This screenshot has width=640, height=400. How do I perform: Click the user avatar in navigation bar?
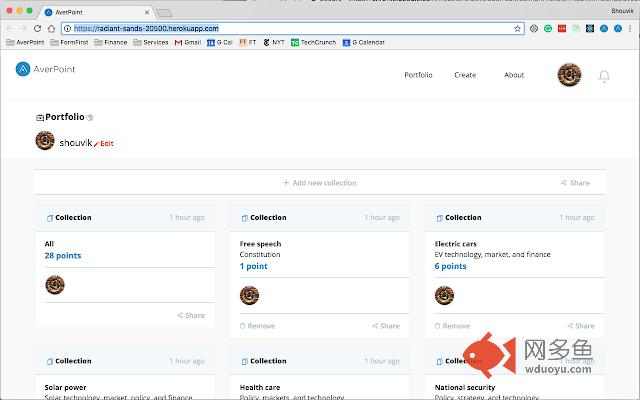(x=570, y=76)
